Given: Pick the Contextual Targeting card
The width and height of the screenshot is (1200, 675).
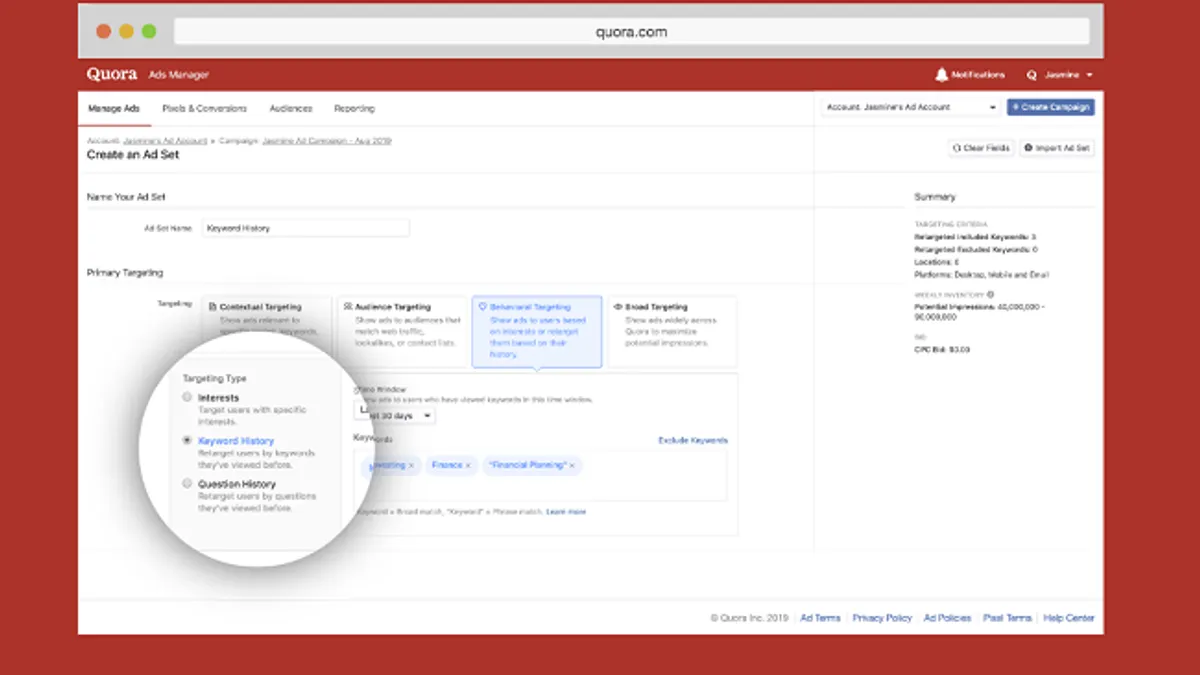Looking at the screenshot, I should click(x=267, y=313).
